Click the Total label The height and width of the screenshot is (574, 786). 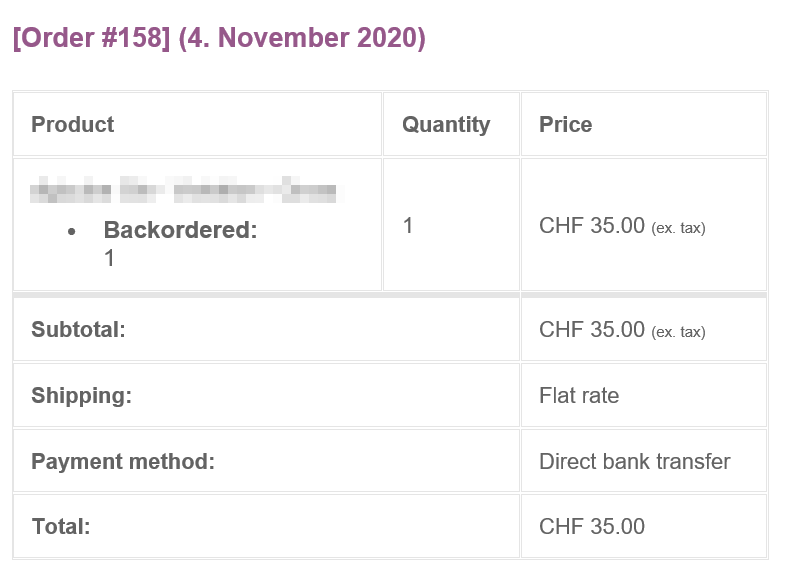point(61,526)
